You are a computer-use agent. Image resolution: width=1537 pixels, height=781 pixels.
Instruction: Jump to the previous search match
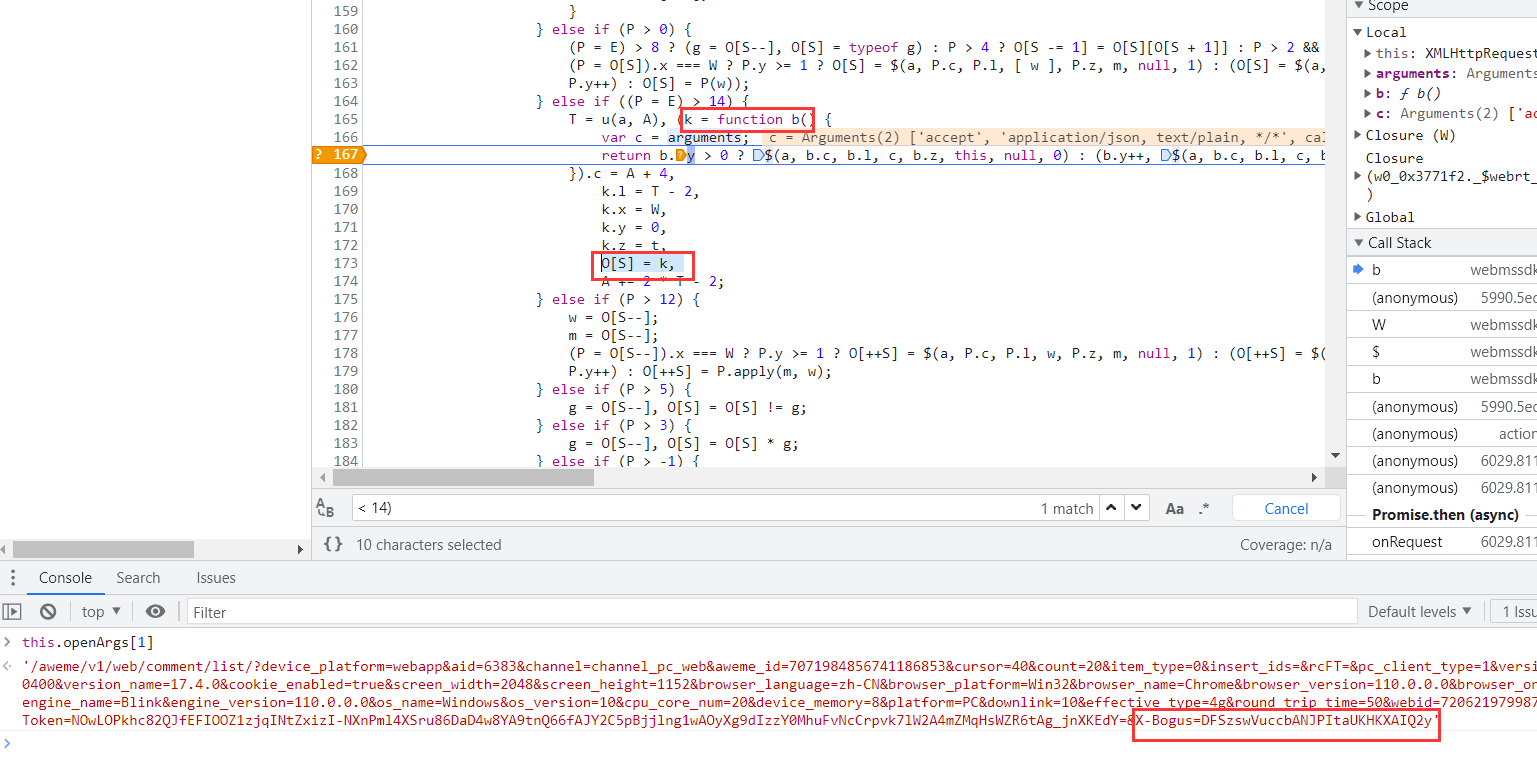1111,508
